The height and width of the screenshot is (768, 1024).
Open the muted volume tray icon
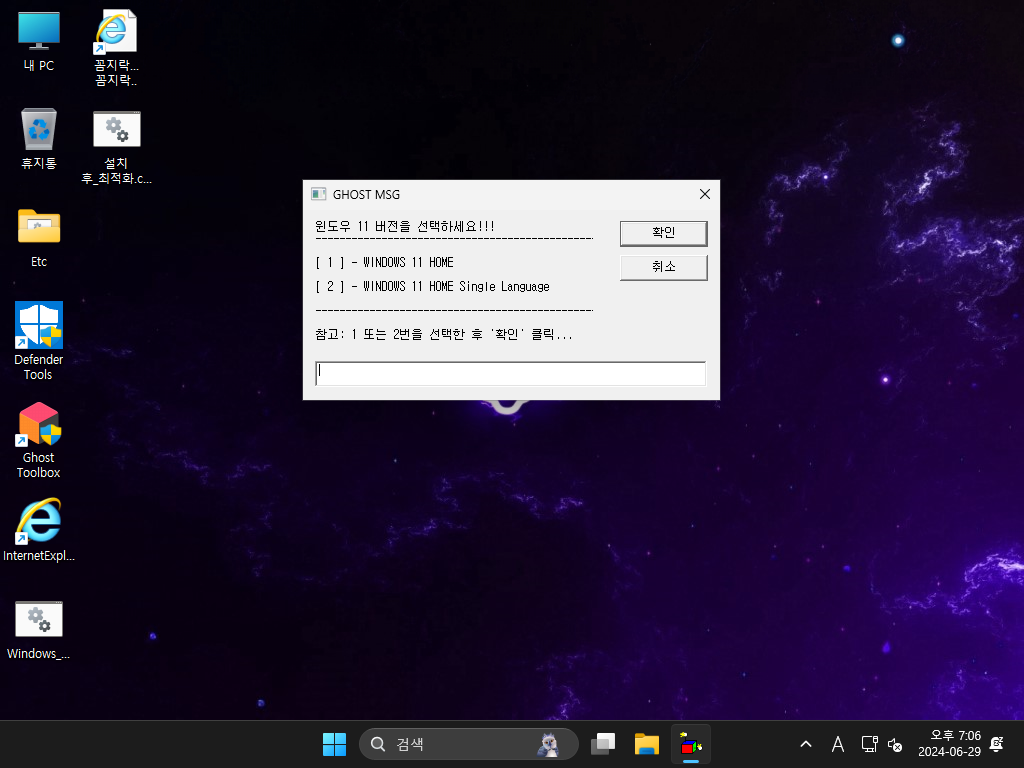[x=895, y=744]
